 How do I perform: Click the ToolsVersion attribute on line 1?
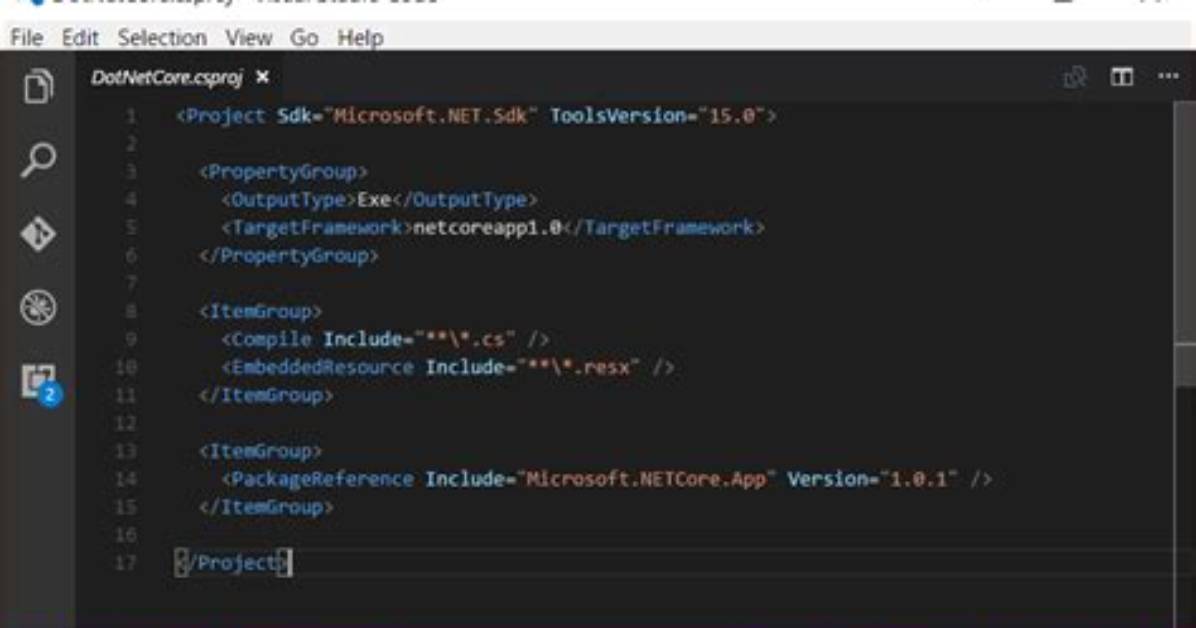[x=657, y=116]
